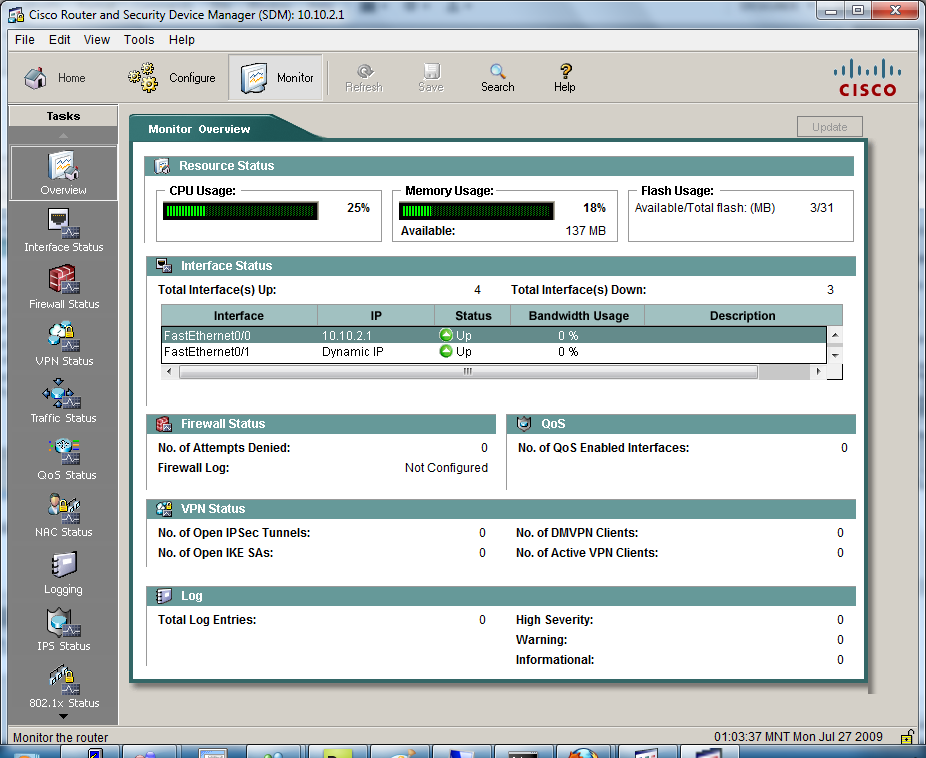This screenshot has width=926, height=758.
Task: Open the Edit menu
Action: point(60,40)
